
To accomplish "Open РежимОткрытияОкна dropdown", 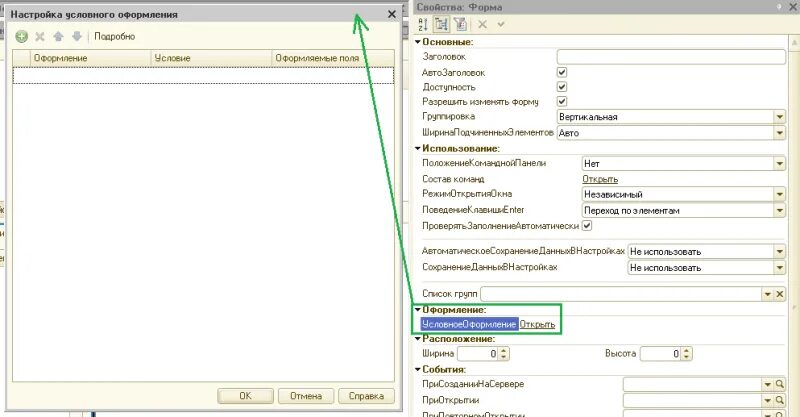I will pyautogui.click(x=780, y=194).
